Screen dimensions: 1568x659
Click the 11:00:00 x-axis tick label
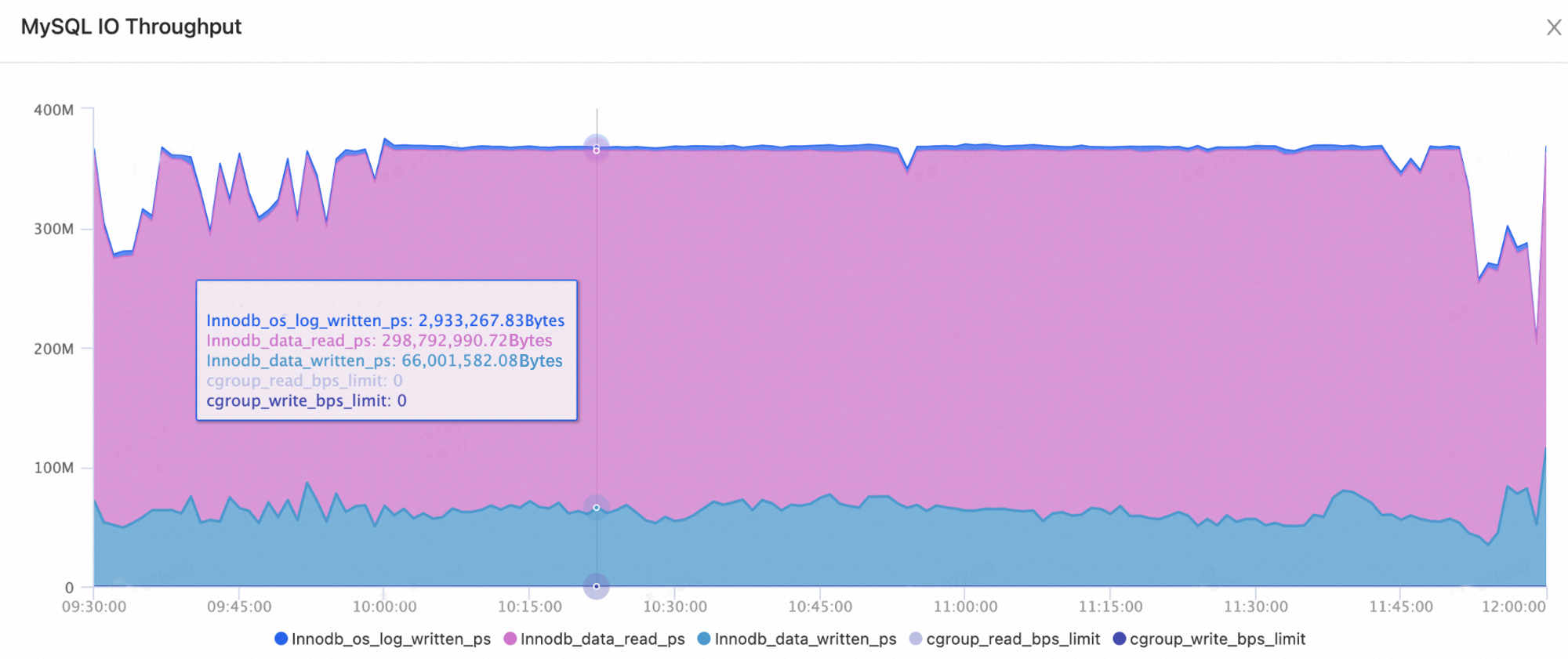[965, 606]
